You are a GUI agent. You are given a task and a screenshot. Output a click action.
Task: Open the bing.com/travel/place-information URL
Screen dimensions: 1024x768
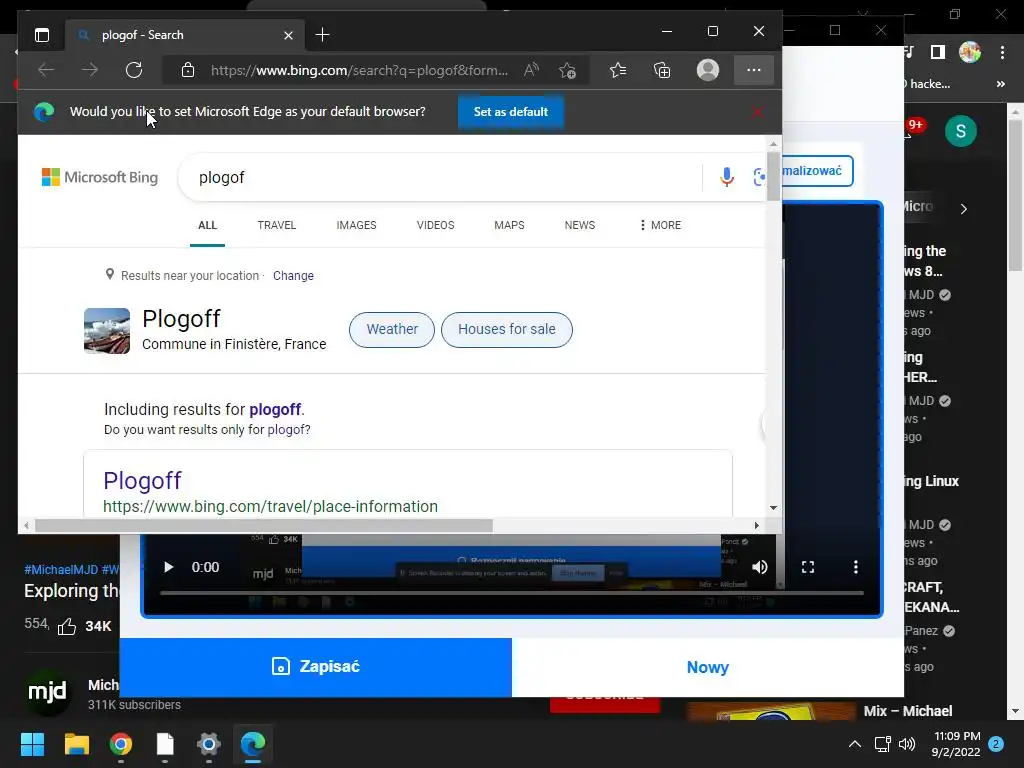tap(270, 506)
